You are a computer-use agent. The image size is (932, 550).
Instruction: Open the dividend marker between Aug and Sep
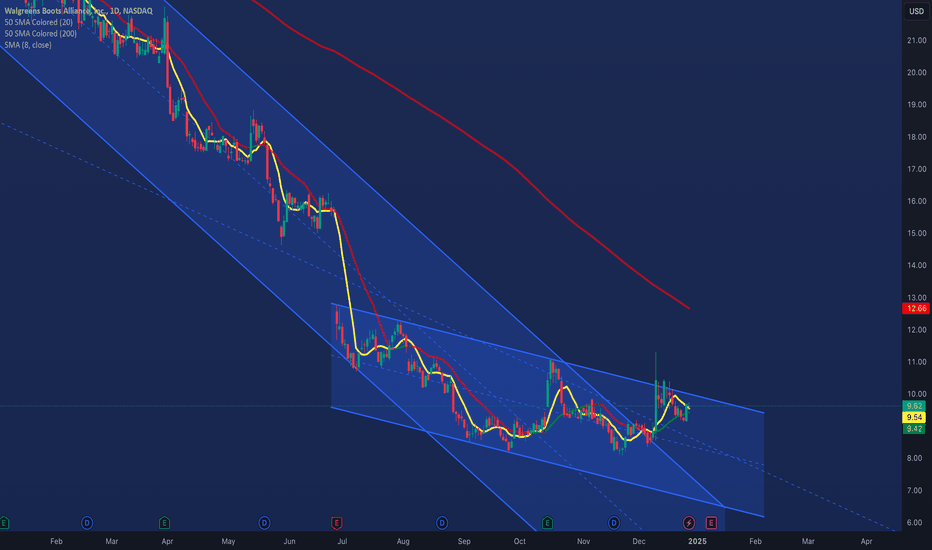point(442,523)
